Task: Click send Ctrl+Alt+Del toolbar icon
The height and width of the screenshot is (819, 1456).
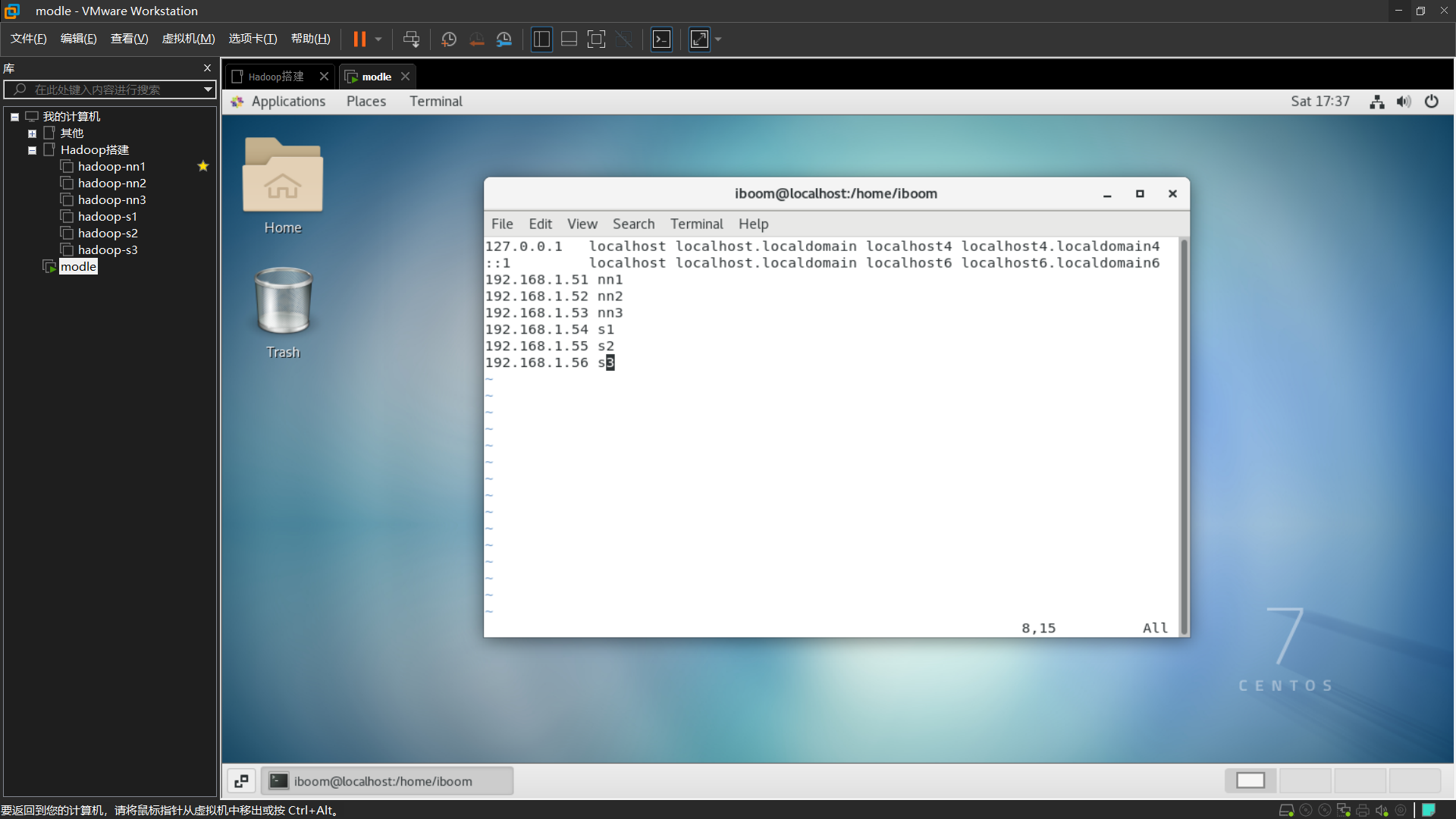Action: 411,39
